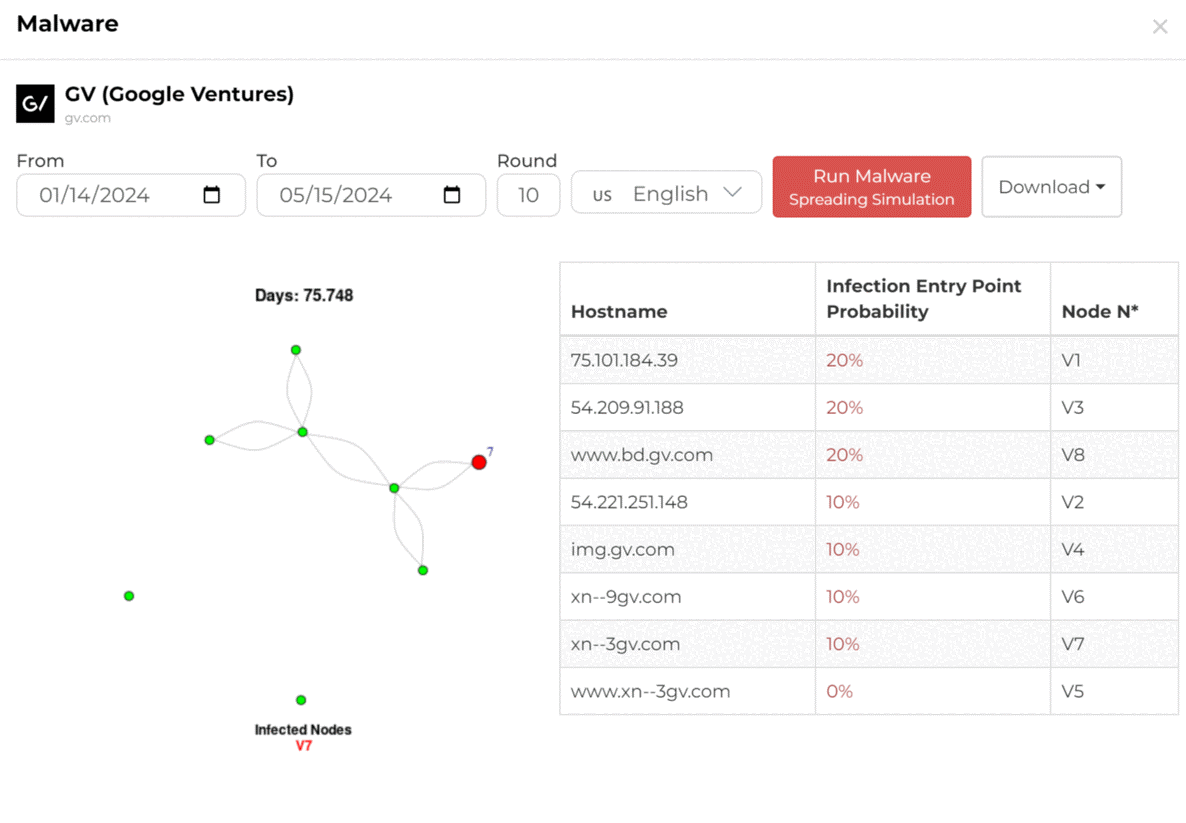1186x823 pixels.
Task: Click the topmost green node in graph
Action: tap(296, 350)
